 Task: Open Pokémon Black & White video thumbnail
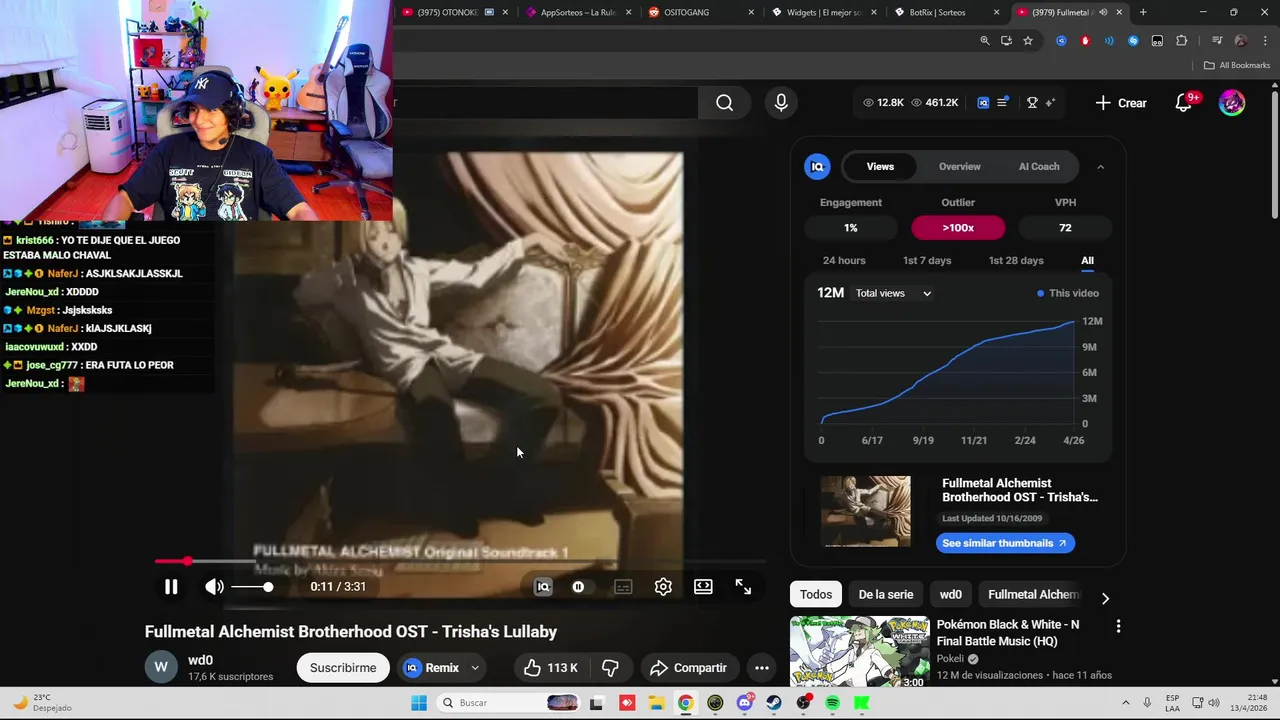pos(860,652)
